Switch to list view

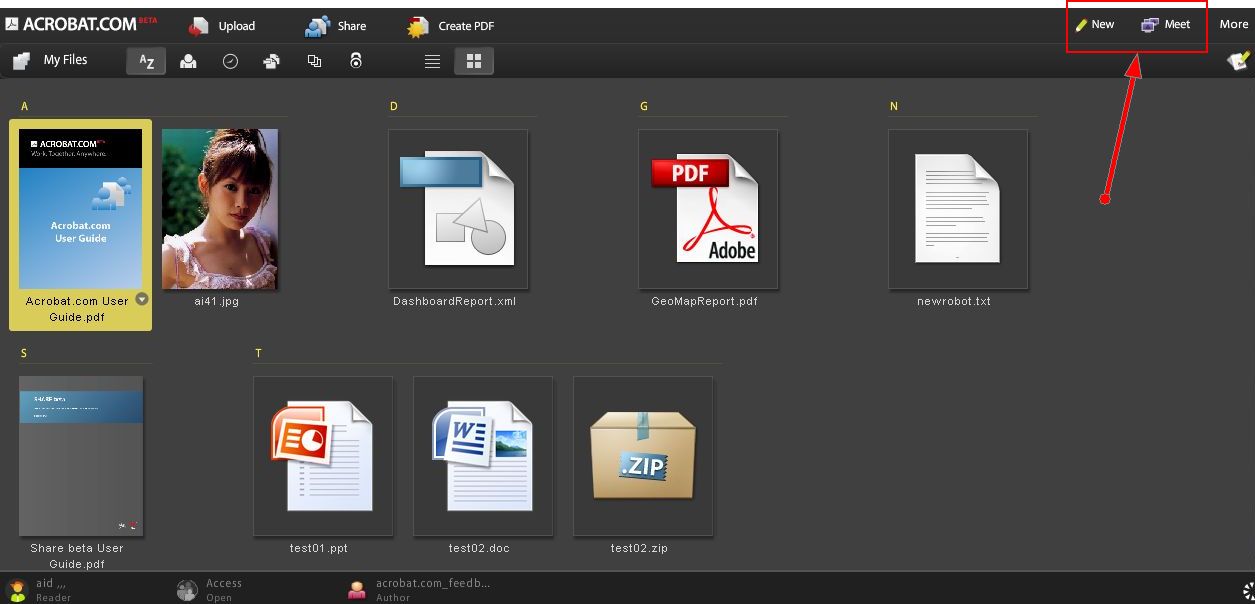pos(432,62)
